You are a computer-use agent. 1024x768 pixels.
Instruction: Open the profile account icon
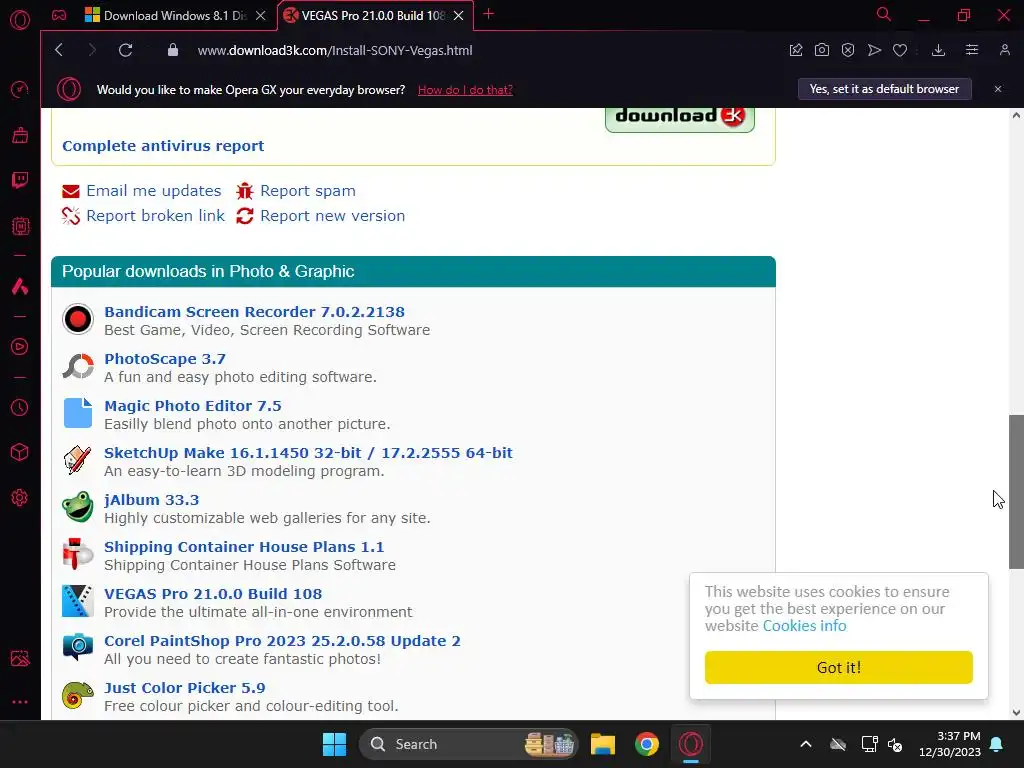(1004, 50)
